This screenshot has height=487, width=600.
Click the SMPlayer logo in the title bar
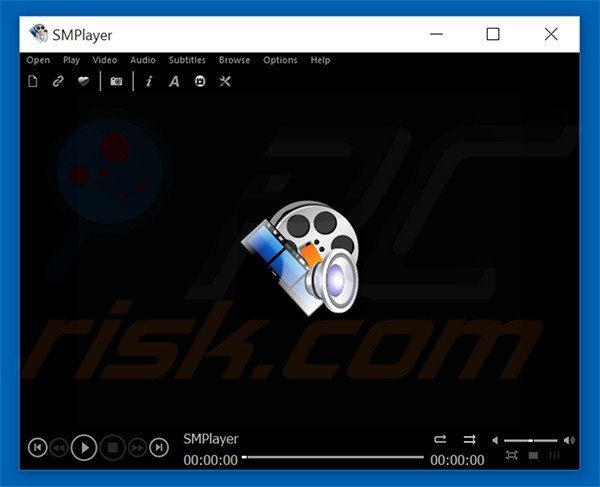pyautogui.click(x=38, y=34)
